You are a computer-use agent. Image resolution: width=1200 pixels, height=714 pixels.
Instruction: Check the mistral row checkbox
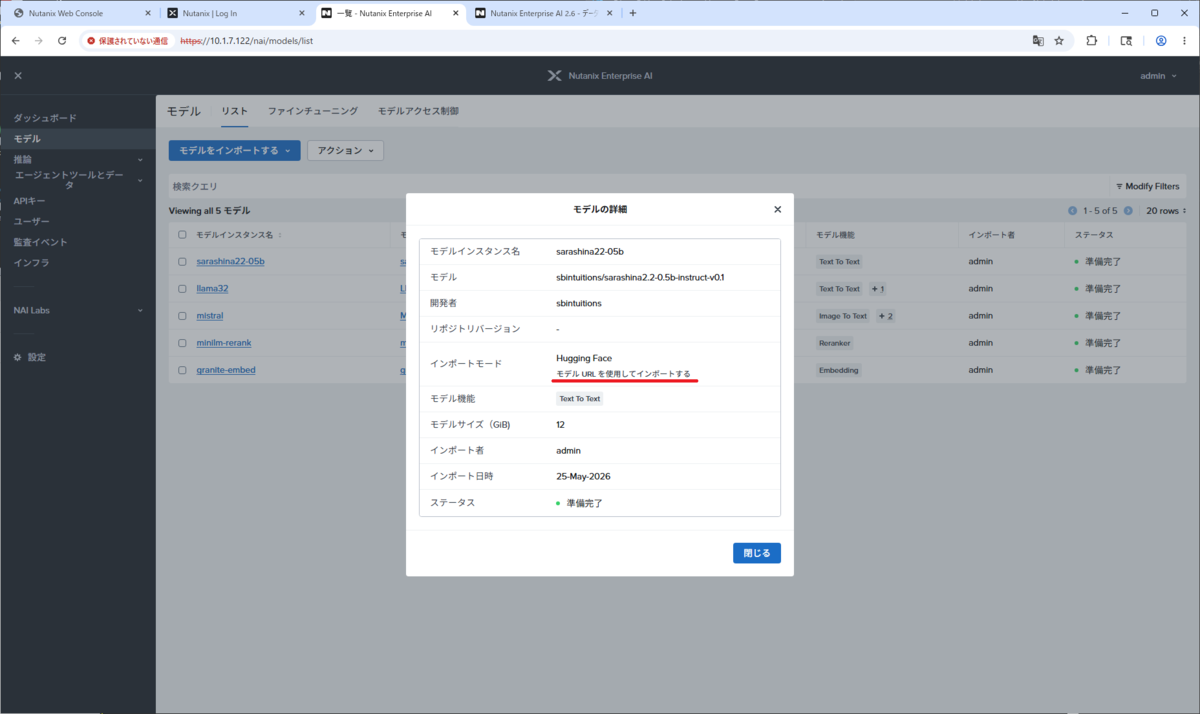(x=182, y=316)
